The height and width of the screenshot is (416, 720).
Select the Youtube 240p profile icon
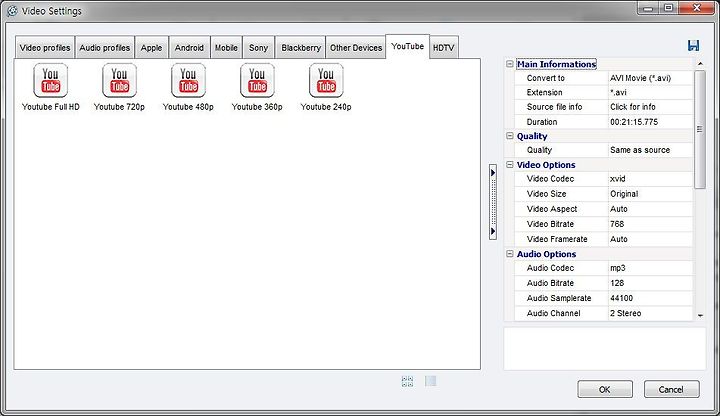click(326, 81)
